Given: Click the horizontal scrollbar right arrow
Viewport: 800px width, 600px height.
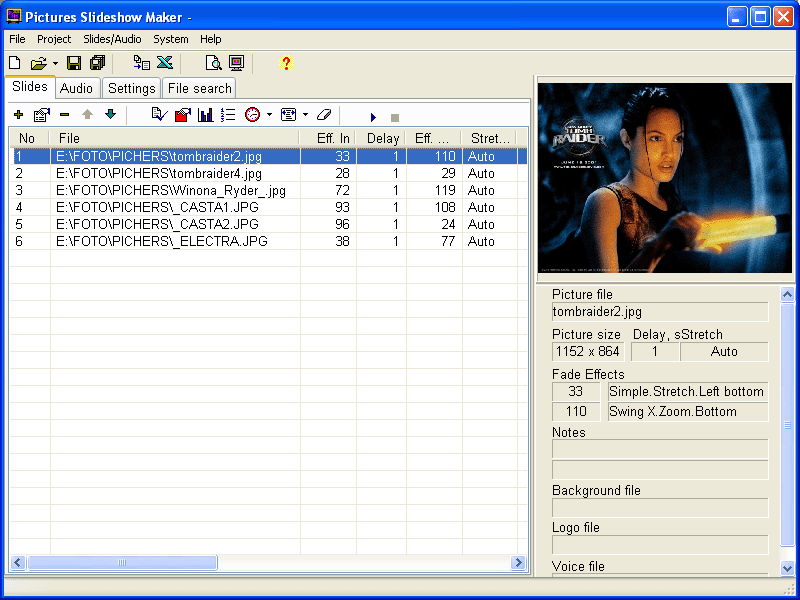Looking at the screenshot, I should pos(518,563).
